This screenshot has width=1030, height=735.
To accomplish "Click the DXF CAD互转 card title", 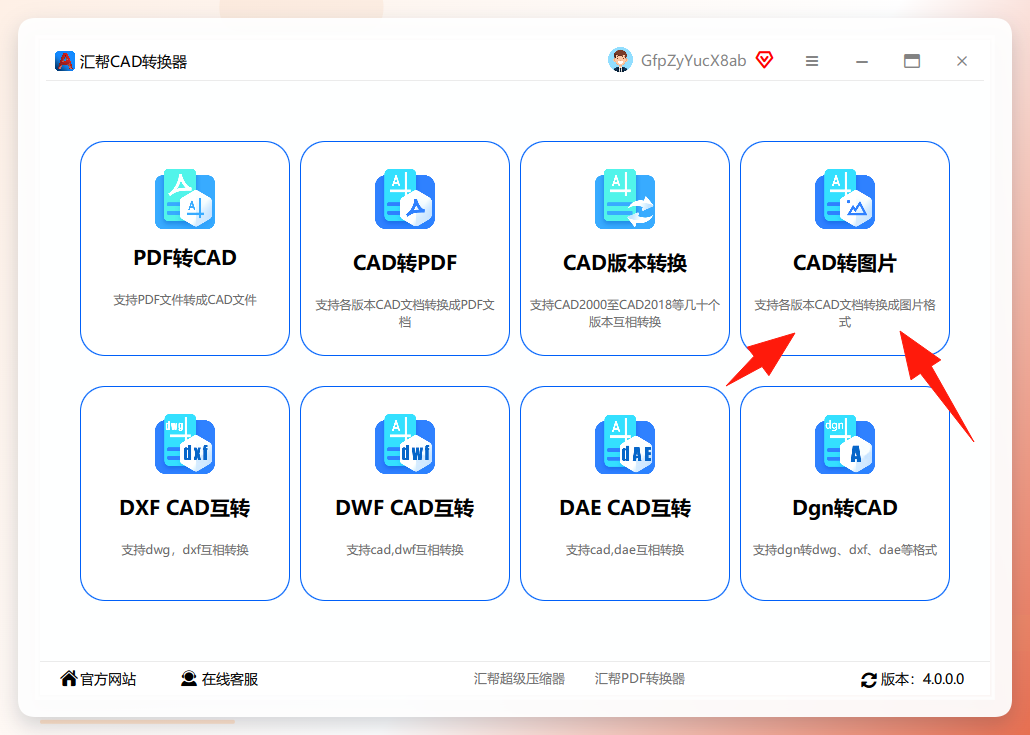I will click(185, 508).
